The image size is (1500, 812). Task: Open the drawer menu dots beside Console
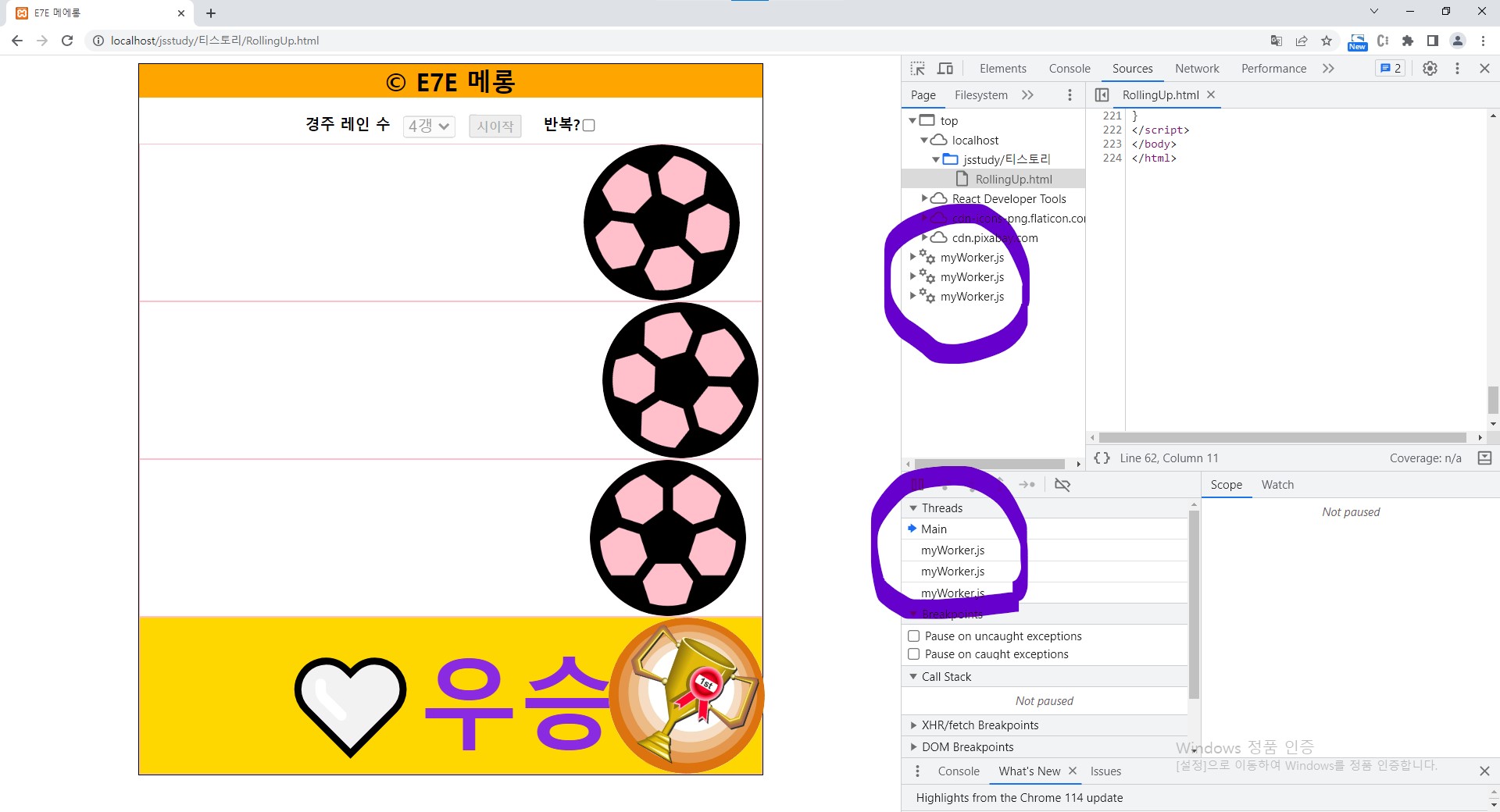[917, 771]
